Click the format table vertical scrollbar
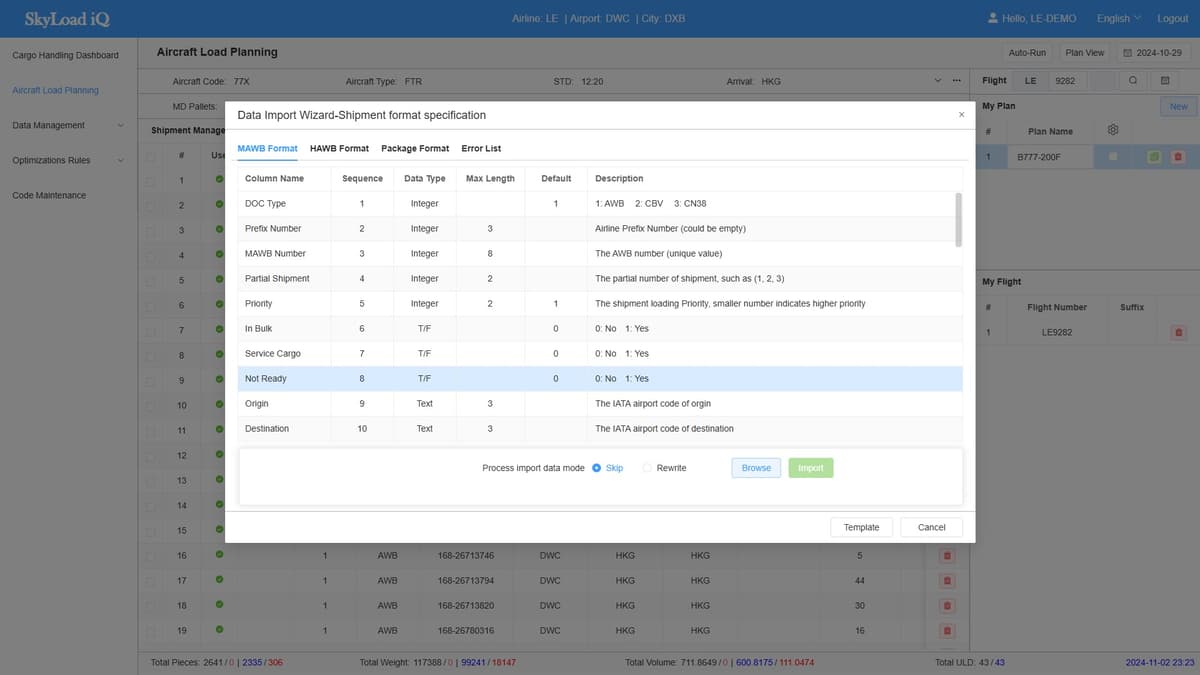Viewport: 1200px width, 675px height. click(958, 220)
